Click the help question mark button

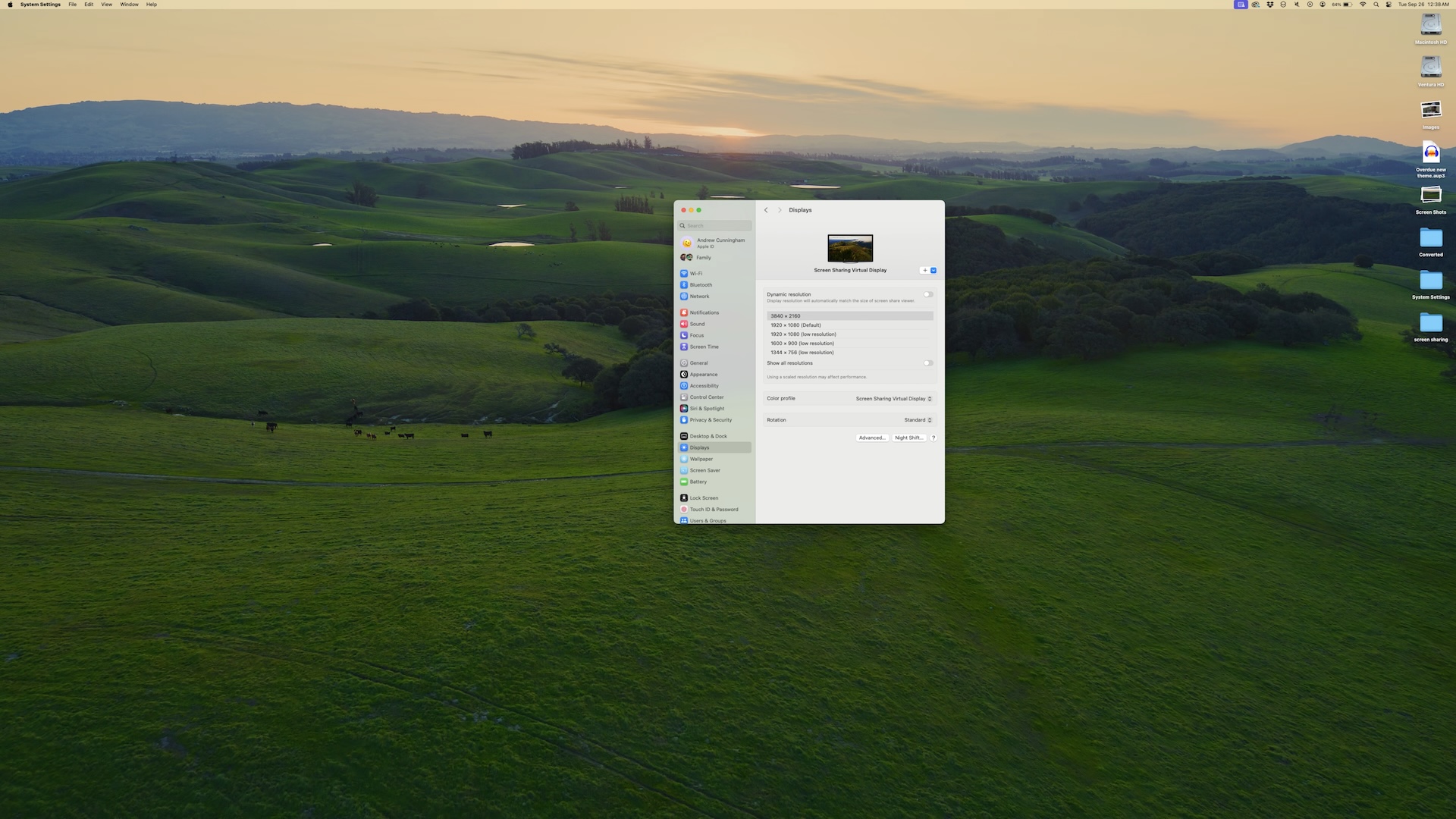pos(934,438)
